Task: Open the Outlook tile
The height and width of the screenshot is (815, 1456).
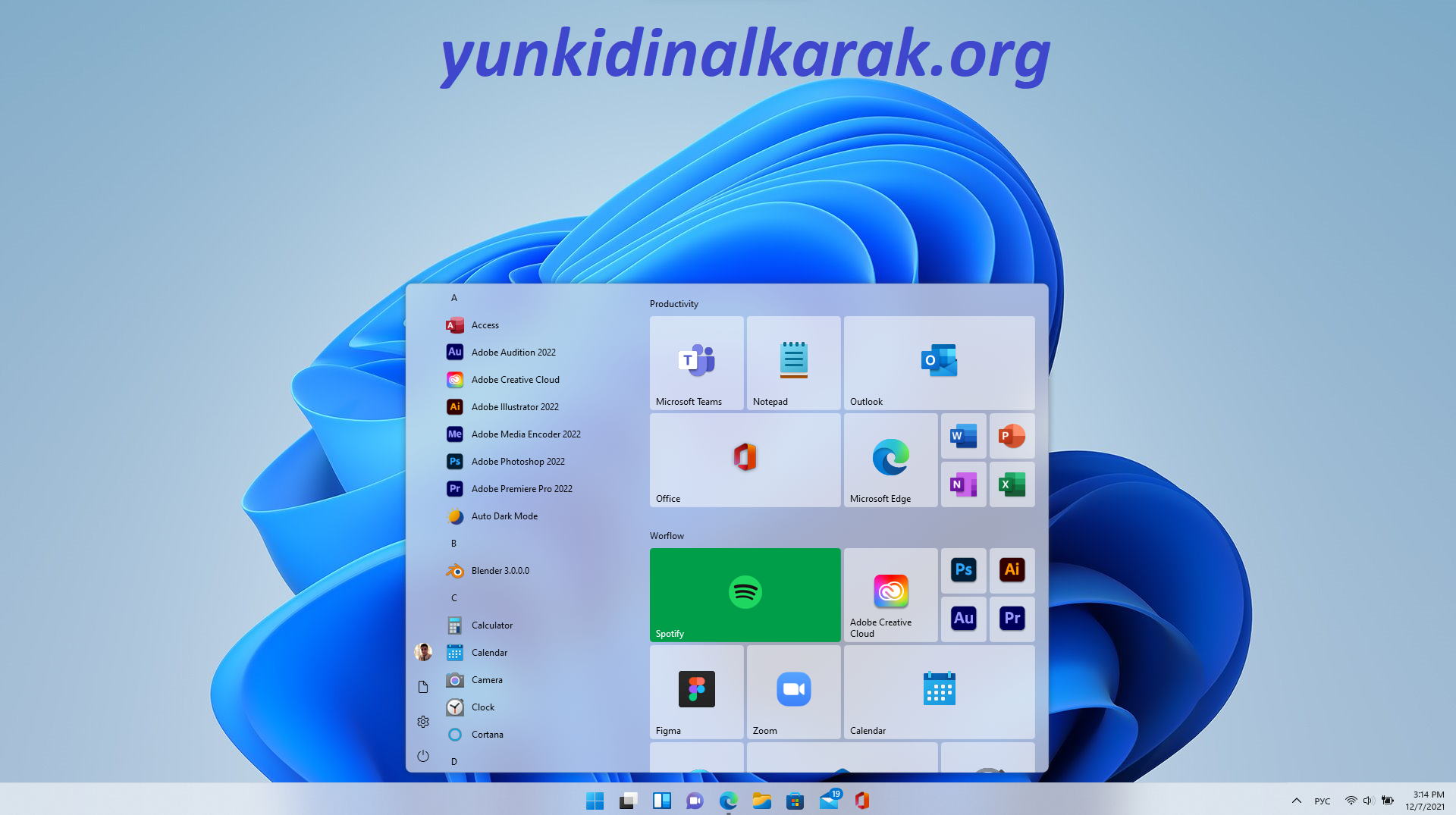Action: [x=939, y=363]
